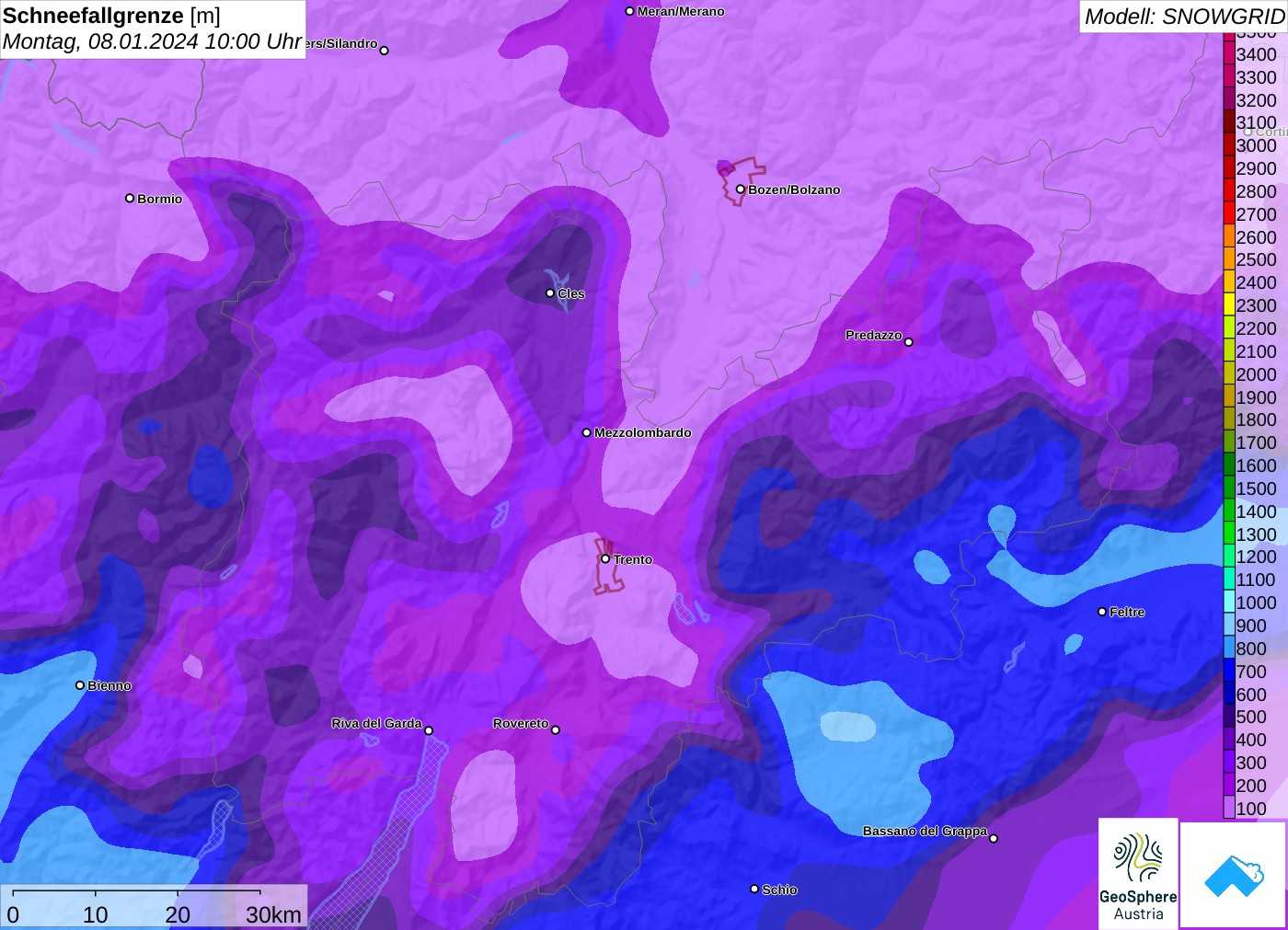Select the 1000 m cyan legend swatch
Screen dimensions: 1288x930
[x=1229, y=602]
